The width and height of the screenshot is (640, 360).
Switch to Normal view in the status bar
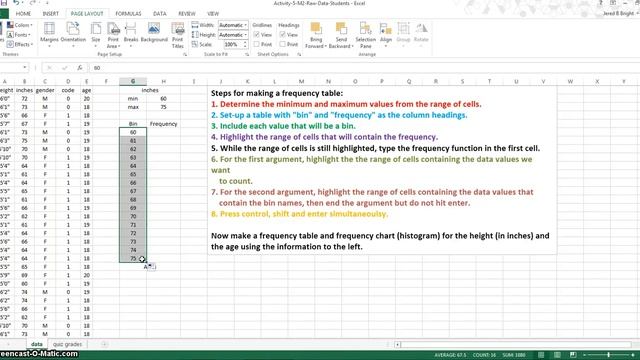(x=541, y=355)
